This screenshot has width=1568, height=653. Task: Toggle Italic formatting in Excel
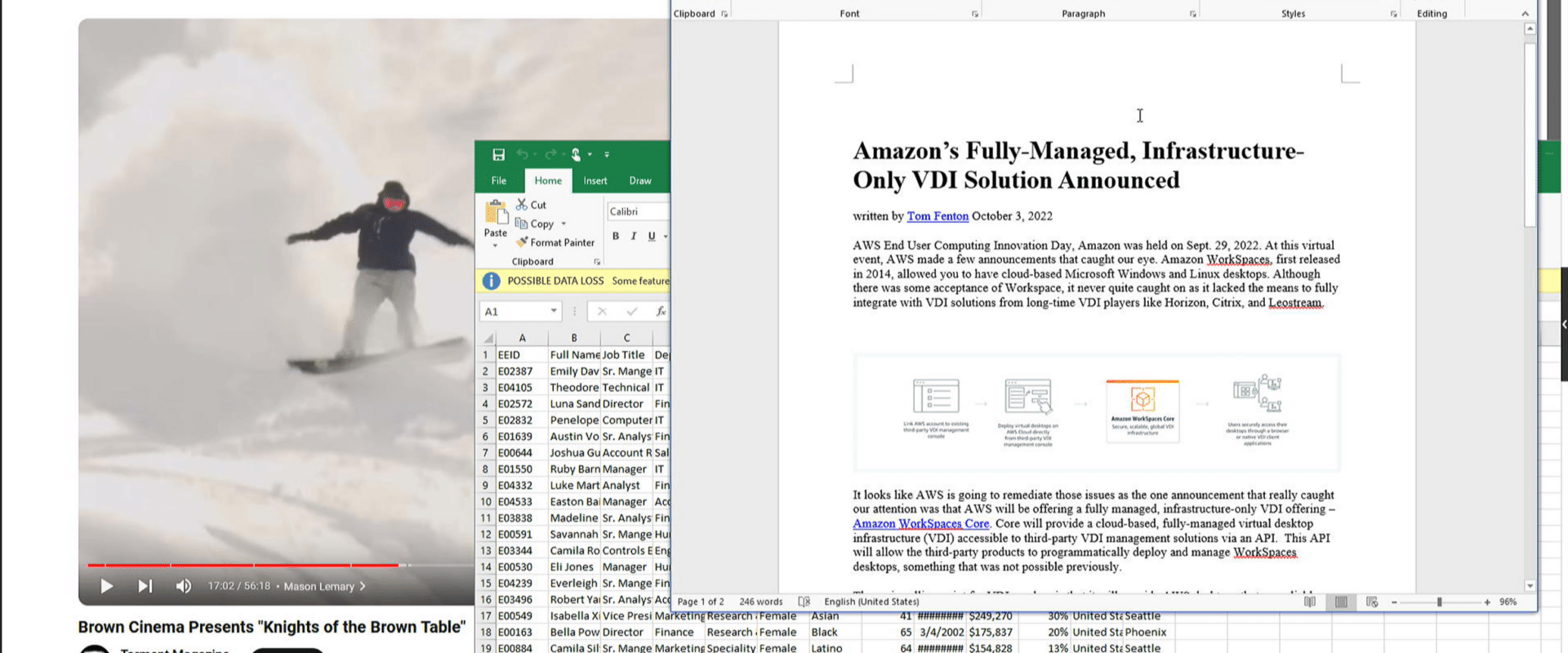(634, 236)
